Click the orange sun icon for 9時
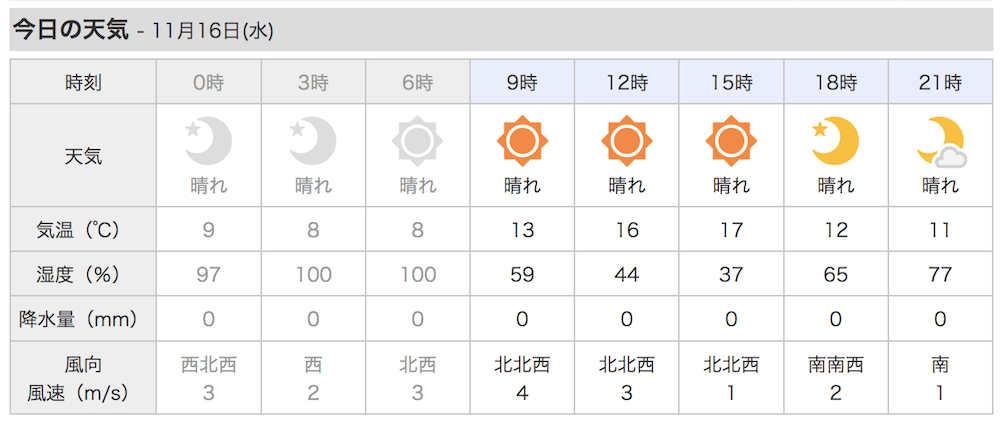The image size is (1000, 422). [x=522, y=141]
